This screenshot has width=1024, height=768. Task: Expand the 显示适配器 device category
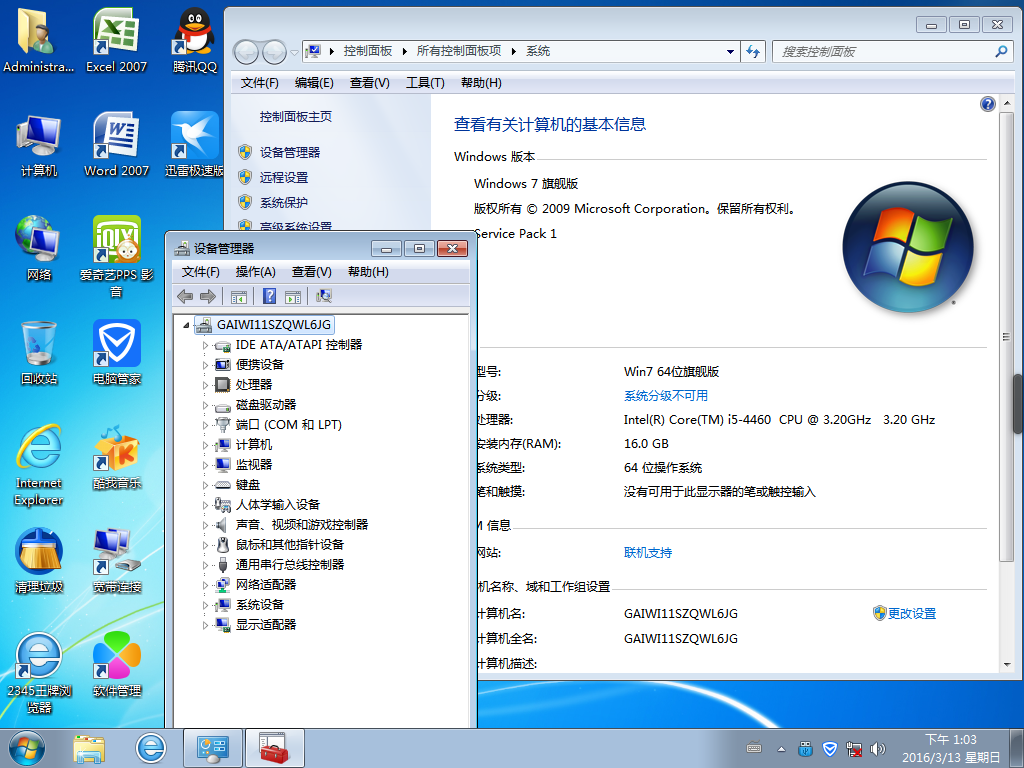tap(206, 625)
